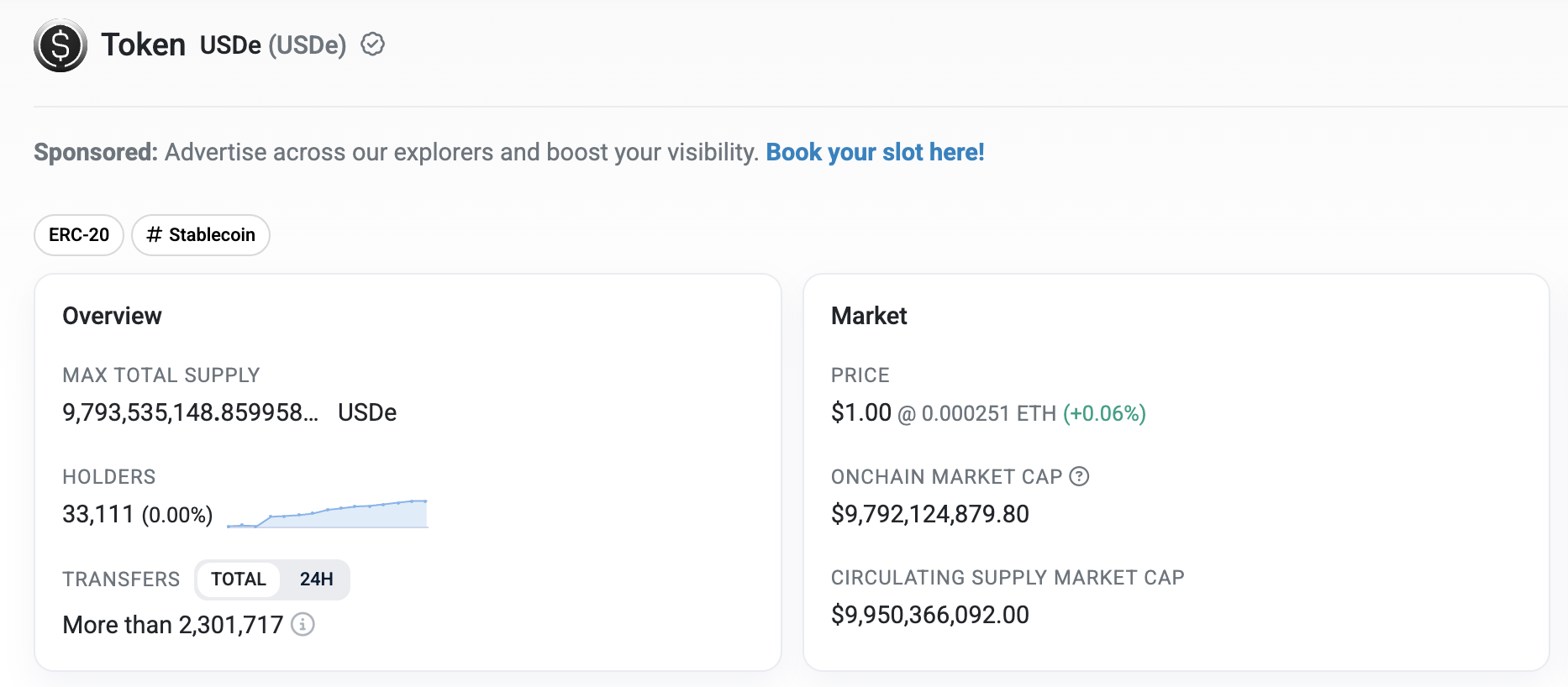Select the TOTAL transfers toggle
This screenshot has width=1568, height=687.
click(238, 579)
